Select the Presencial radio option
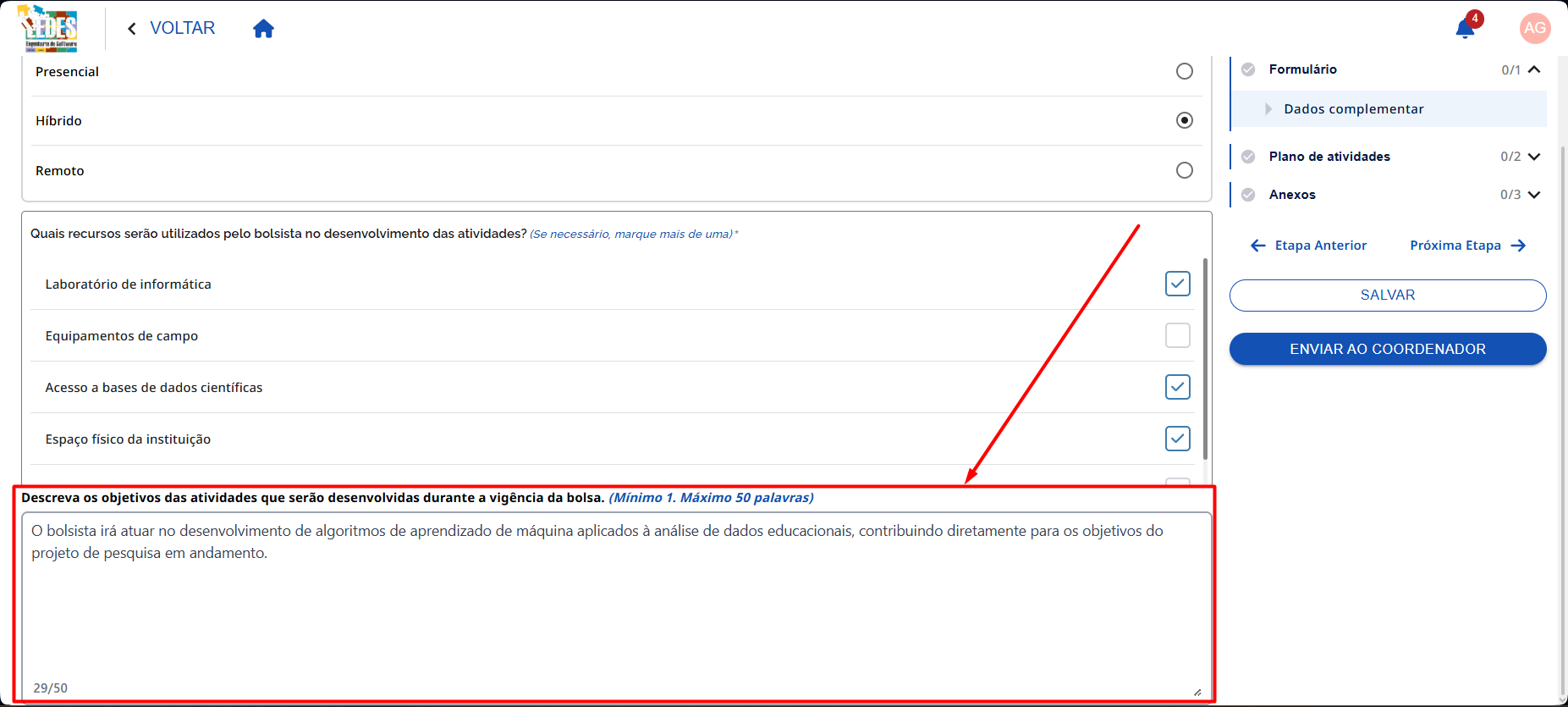Viewport: 1568px width, 707px height. point(1185,71)
